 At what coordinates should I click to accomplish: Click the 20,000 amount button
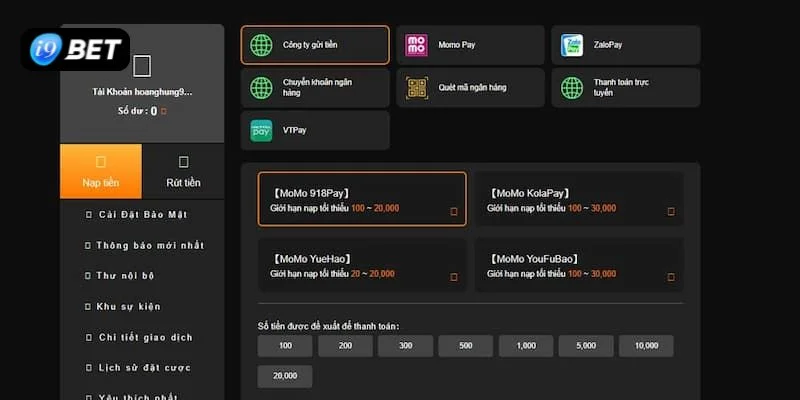(x=285, y=377)
